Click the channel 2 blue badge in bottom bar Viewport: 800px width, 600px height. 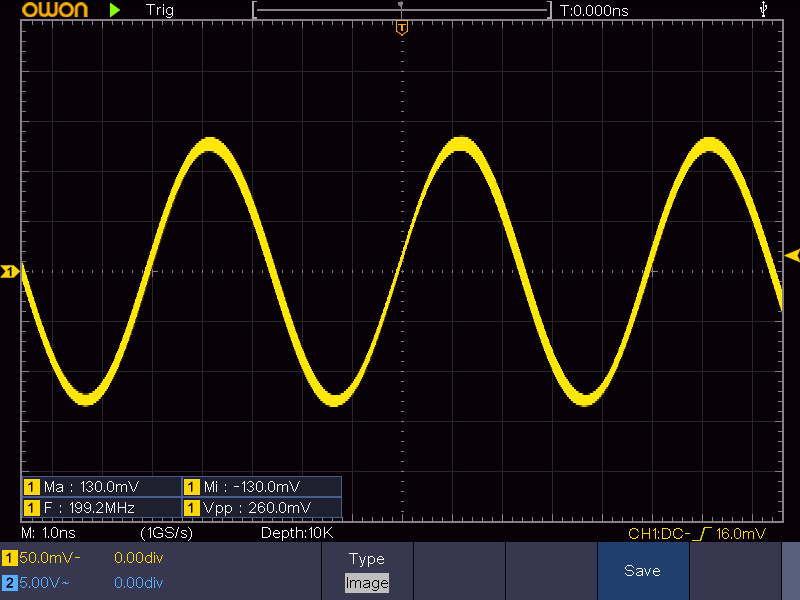(x=9, y=583)
